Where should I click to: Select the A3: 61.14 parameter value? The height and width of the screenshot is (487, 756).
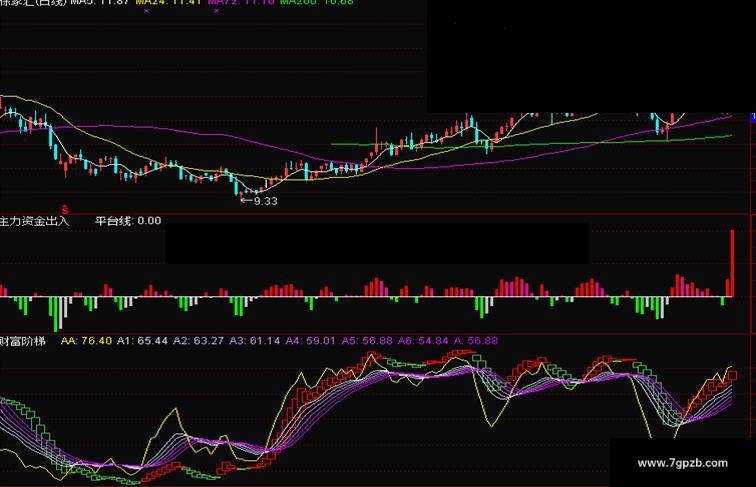click(255, 341)
